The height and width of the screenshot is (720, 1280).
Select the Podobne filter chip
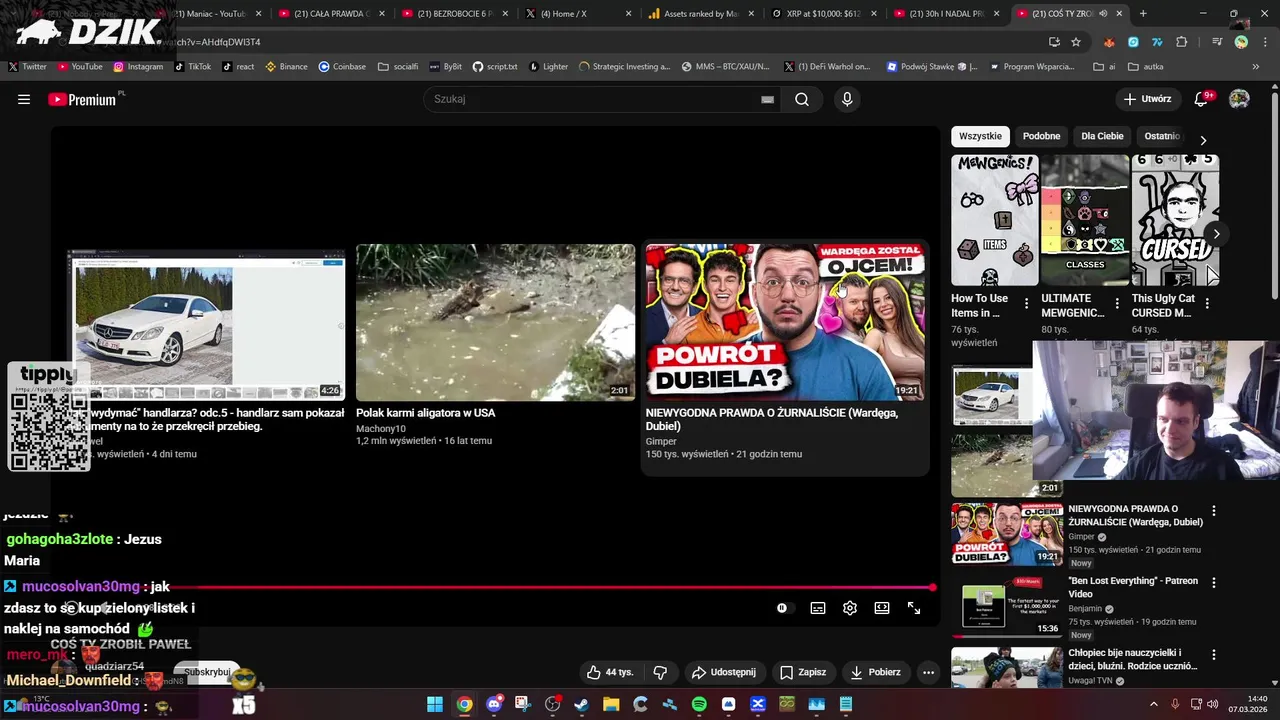tap(1041, 136)
